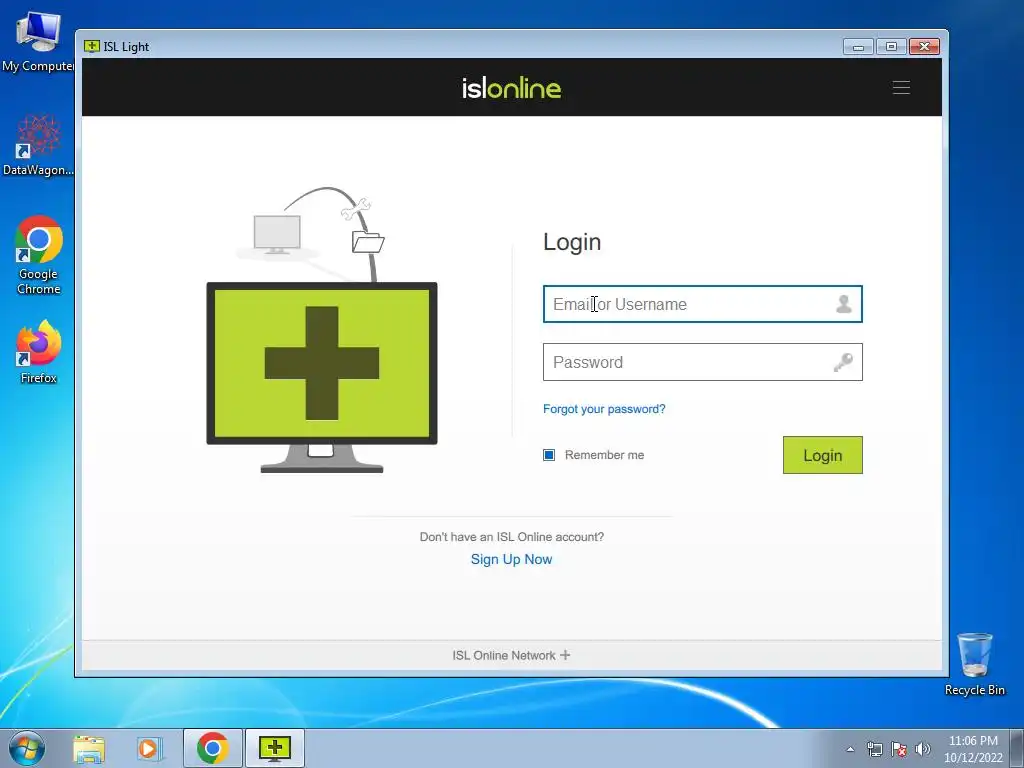Open the Windows Start menu
The image size is (1024, 768).
27,748
